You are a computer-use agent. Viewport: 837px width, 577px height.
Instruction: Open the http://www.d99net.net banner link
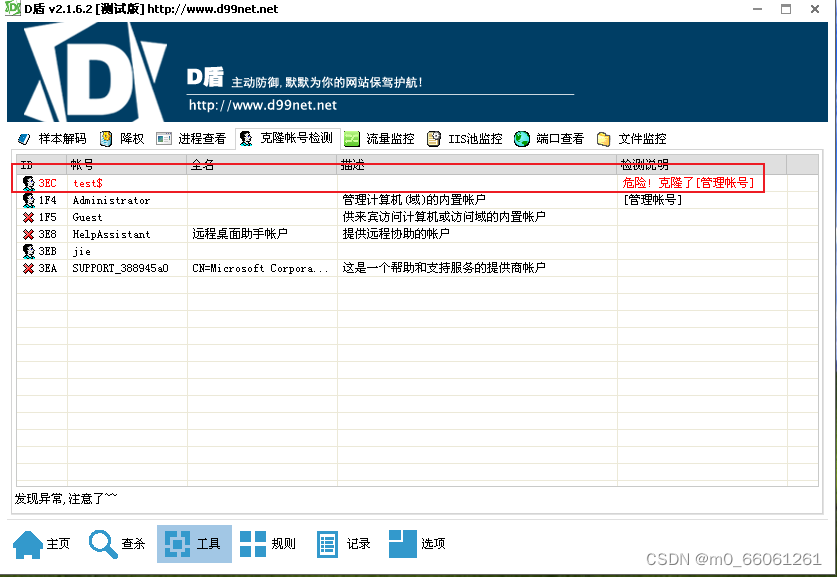point(263,105)
